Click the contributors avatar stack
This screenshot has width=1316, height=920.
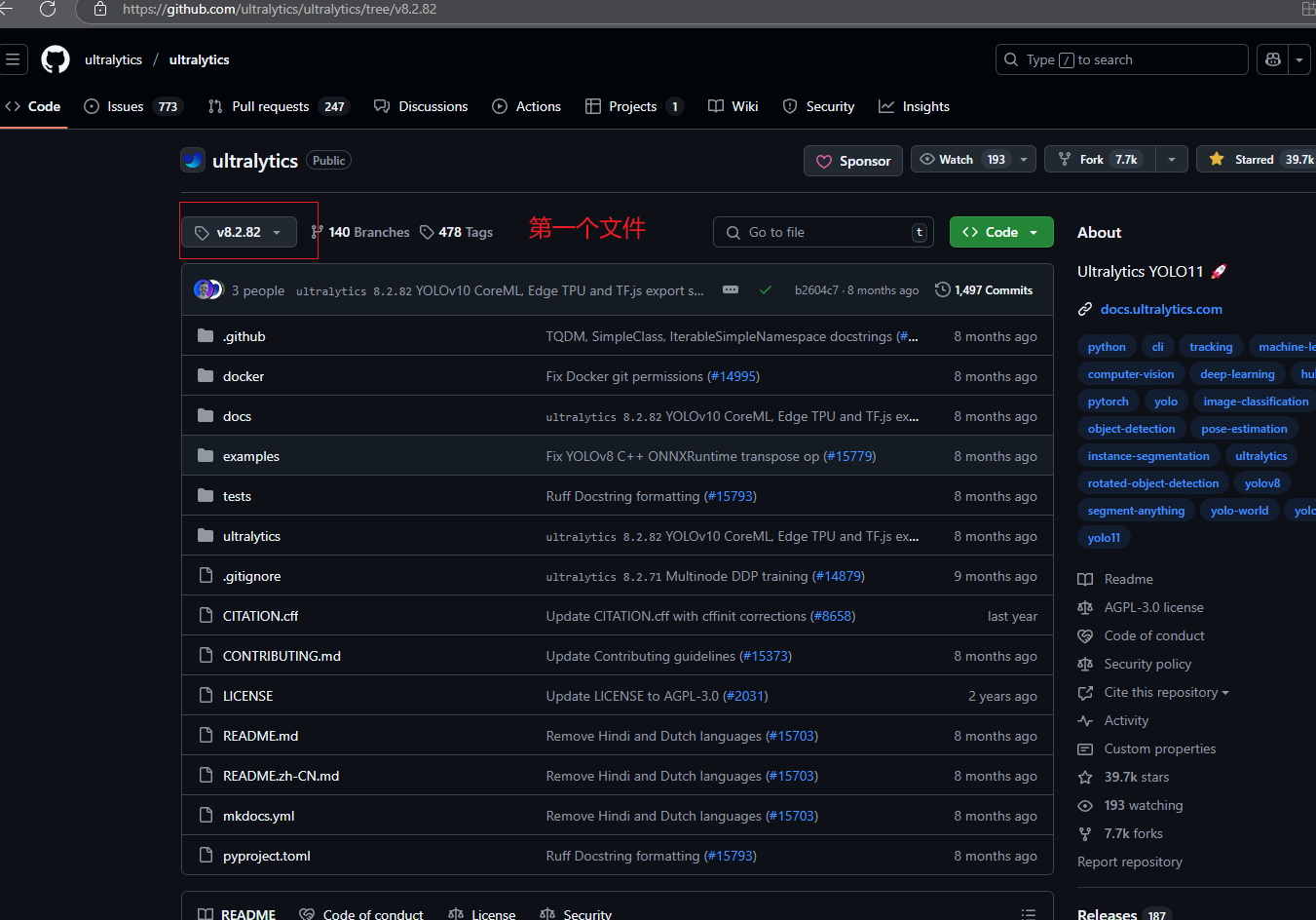tap(208, 289)
